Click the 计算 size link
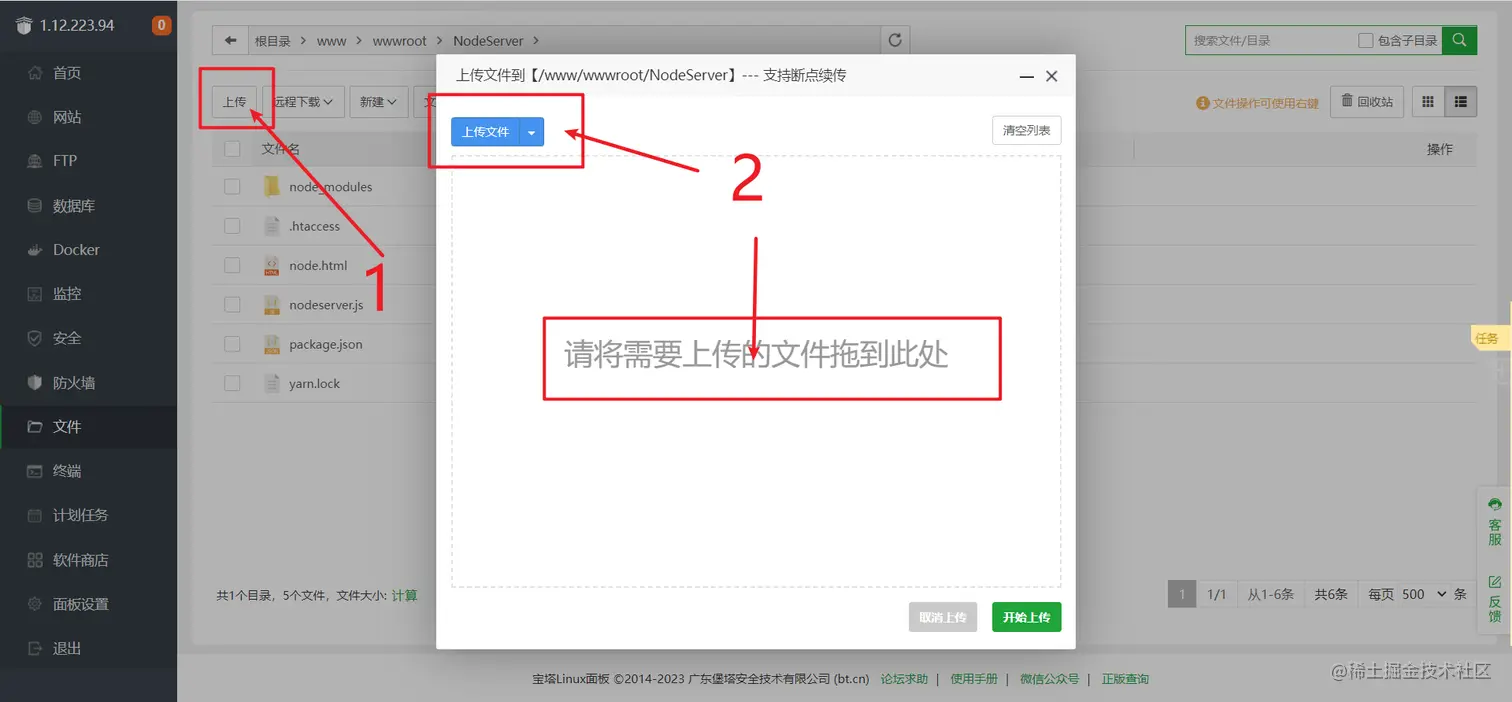Image resolution: width=1512 pixels, height=702 pixels. (404, 595)
